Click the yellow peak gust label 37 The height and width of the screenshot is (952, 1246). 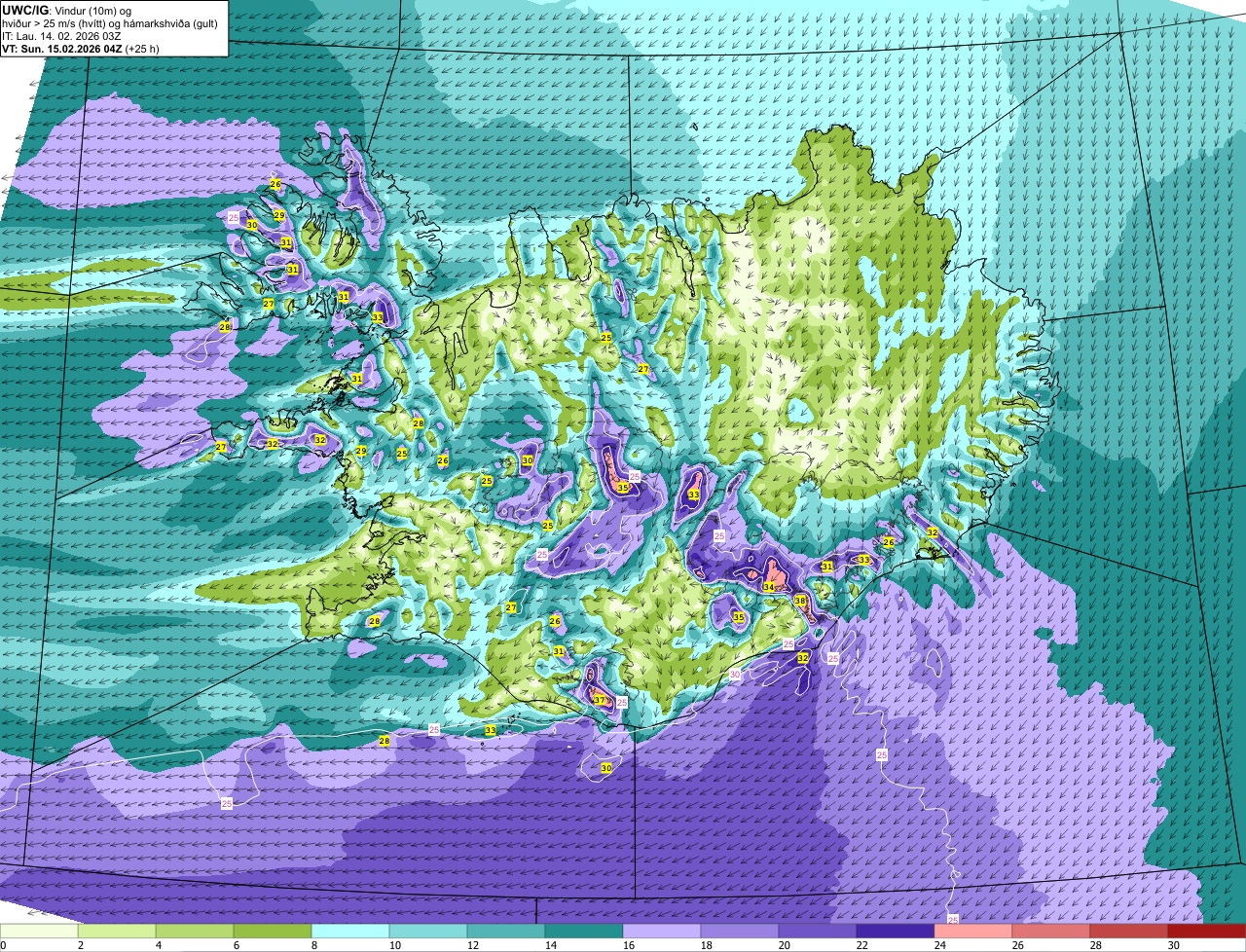pos(600,701)
